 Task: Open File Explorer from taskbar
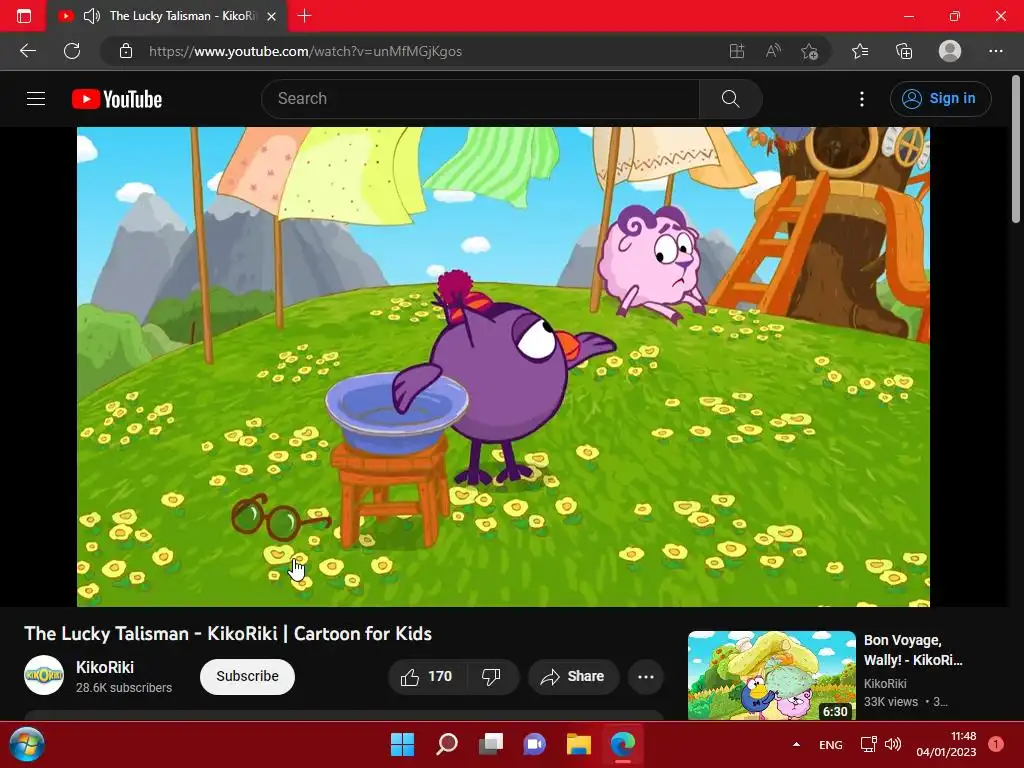(x=579, y=744)
